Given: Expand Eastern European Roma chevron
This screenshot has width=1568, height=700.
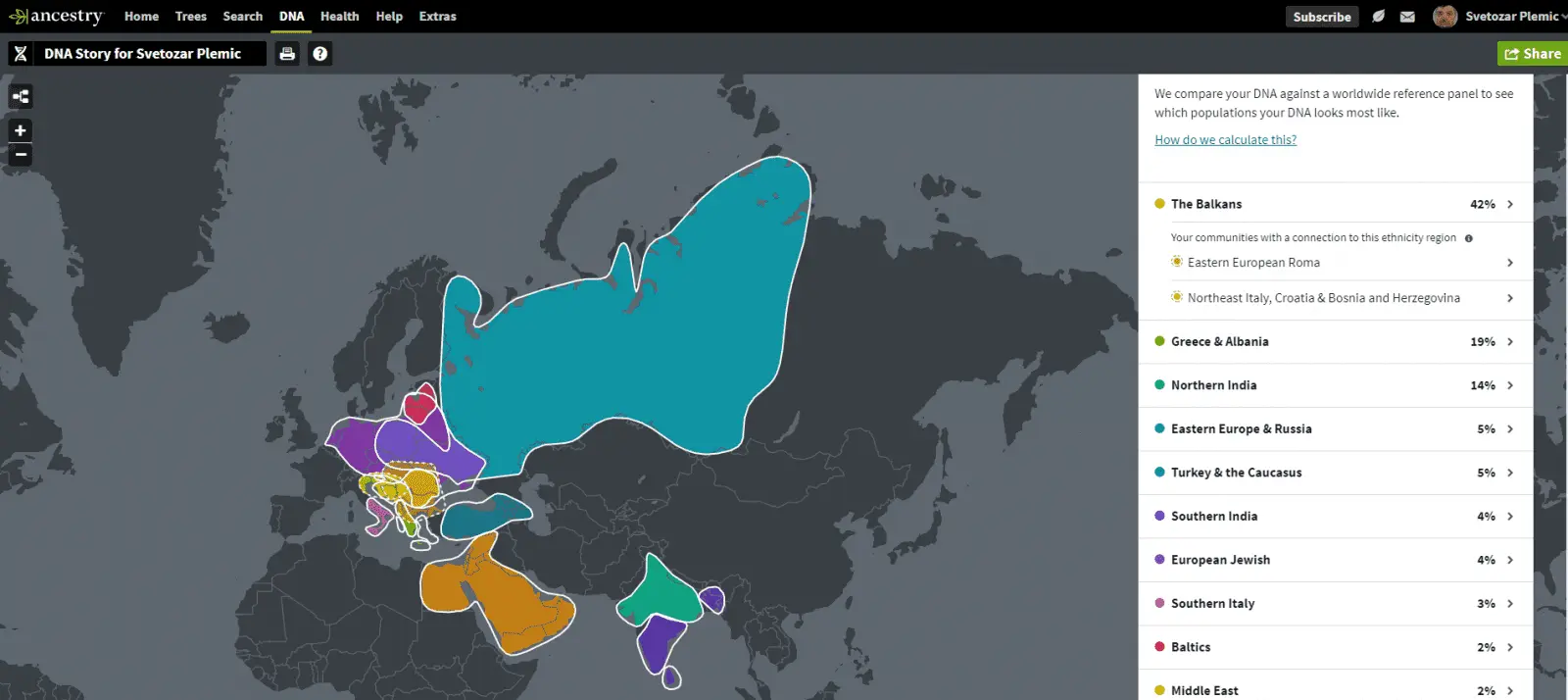Looking at the screenshot, I should (x=1510, y=263).
